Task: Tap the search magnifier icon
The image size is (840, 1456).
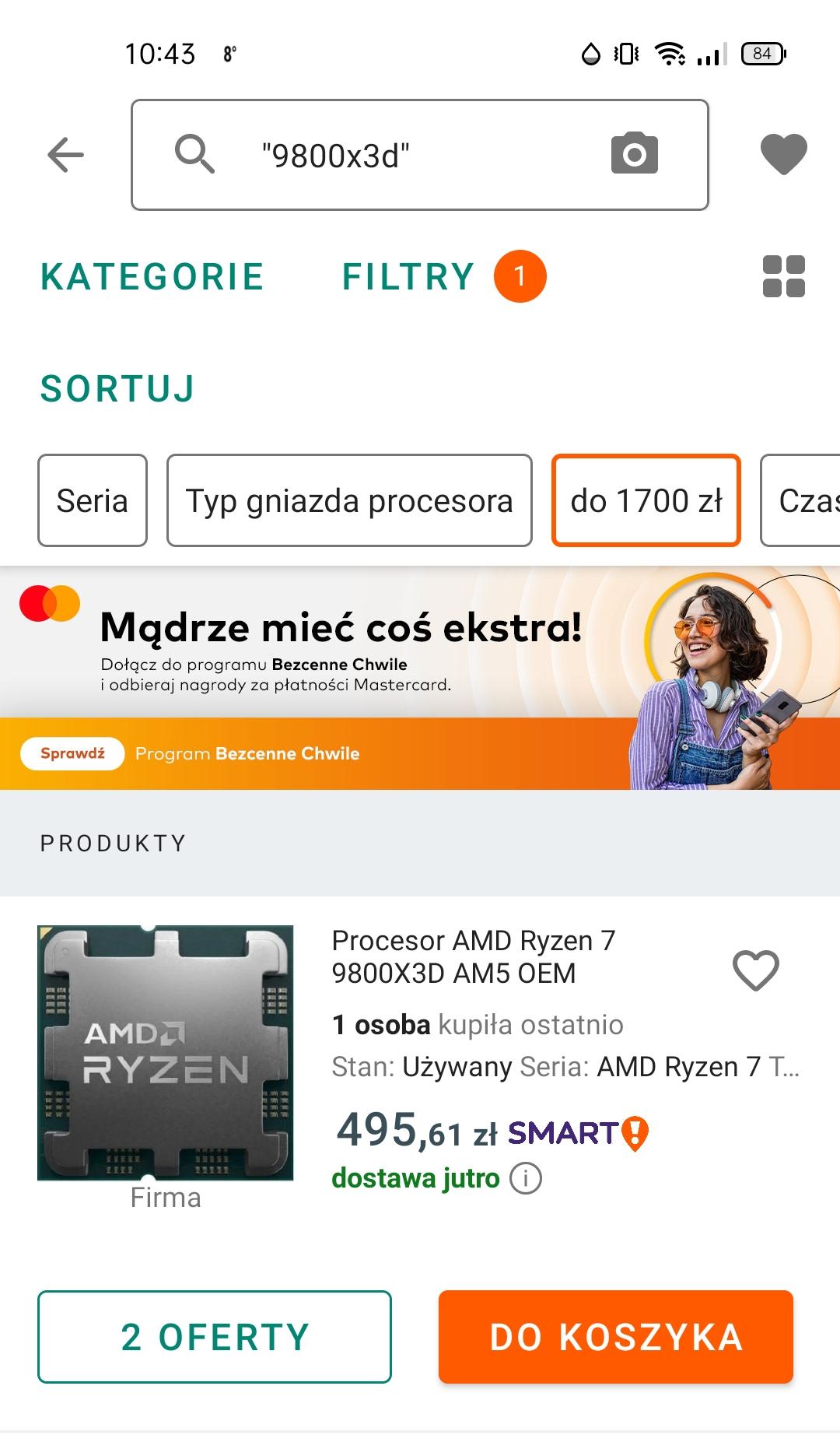Action: click(194, 153)
